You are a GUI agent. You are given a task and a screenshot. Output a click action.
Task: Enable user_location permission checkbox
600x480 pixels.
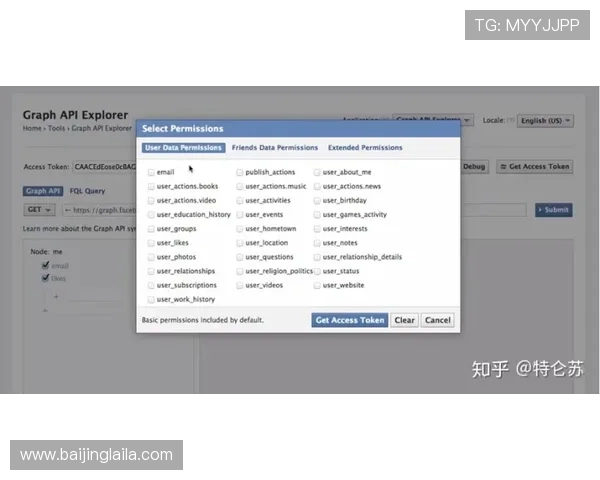click(x=240, y=243)
